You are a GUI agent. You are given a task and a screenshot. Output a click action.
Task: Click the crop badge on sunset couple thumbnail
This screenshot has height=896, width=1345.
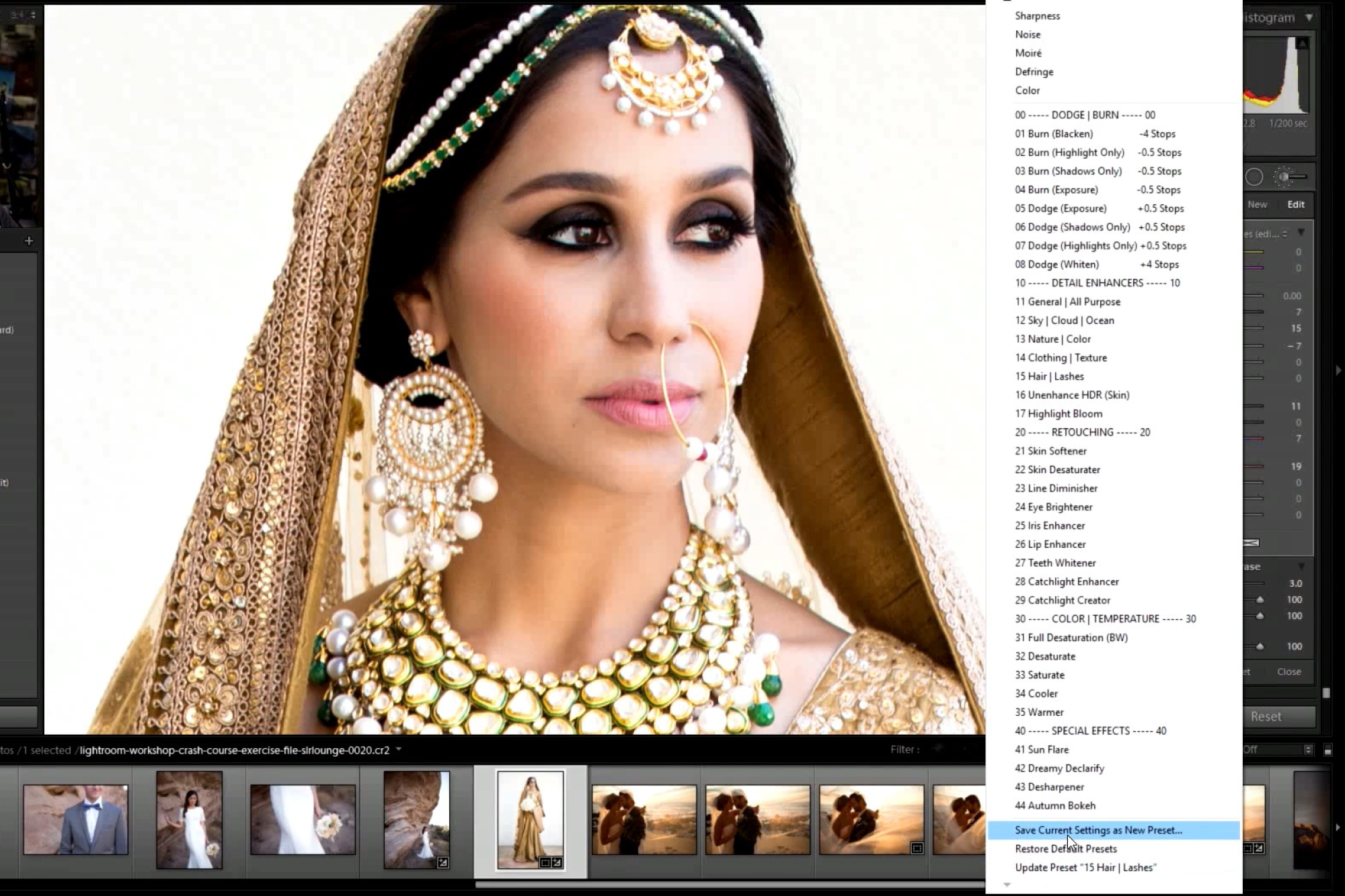(x=917, y=848)
